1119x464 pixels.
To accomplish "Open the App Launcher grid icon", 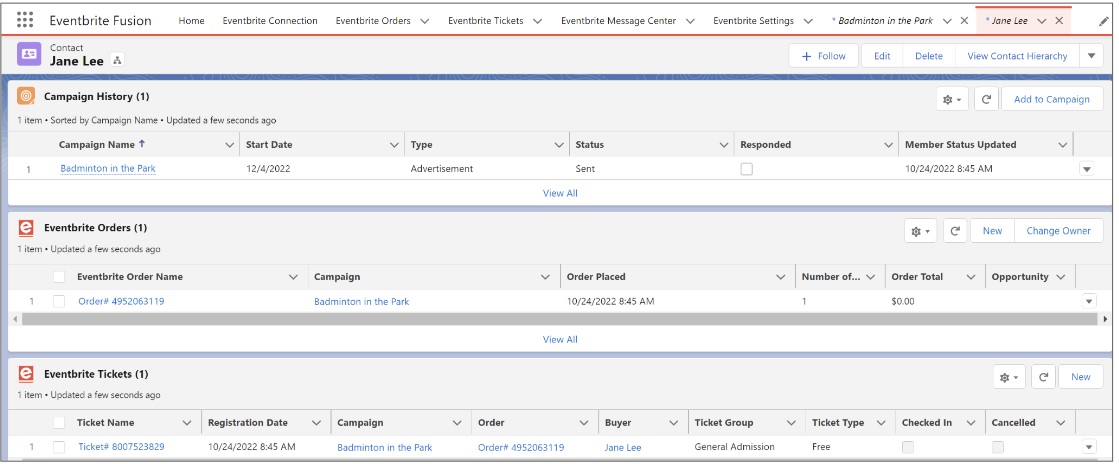I will pos(26,20).
